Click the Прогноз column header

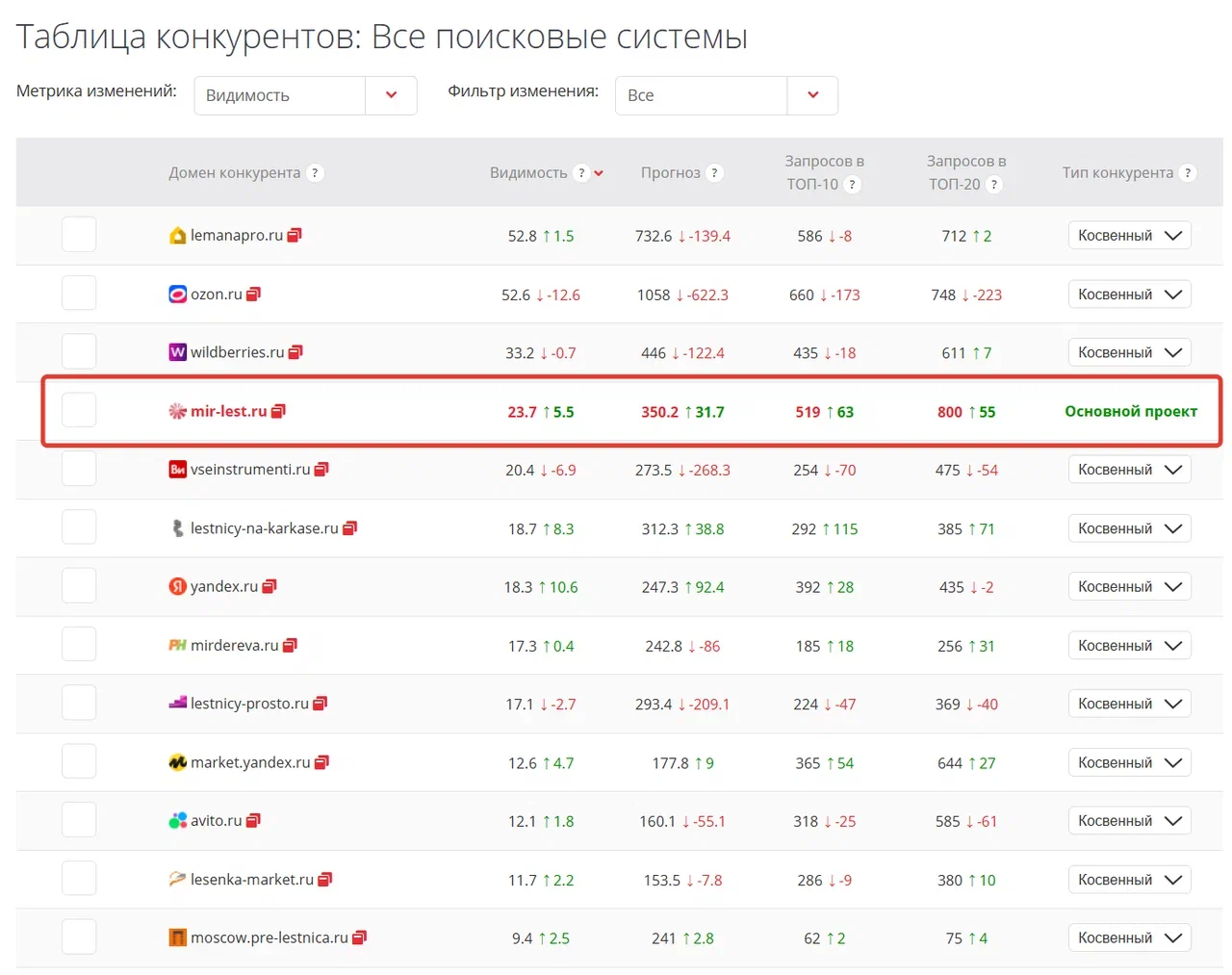point(671,173)
